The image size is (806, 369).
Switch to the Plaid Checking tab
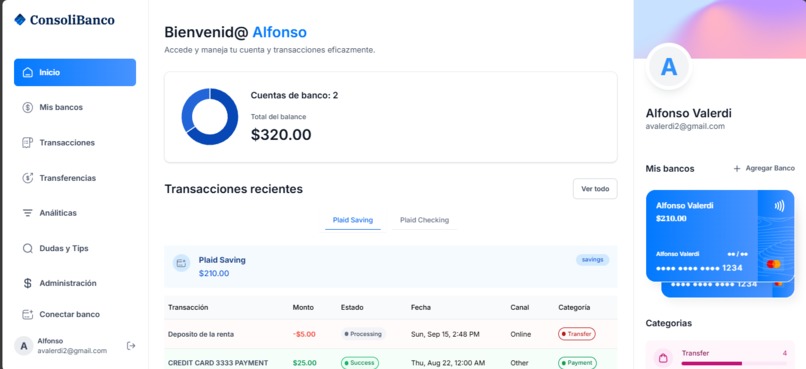[x=424, y=220]
